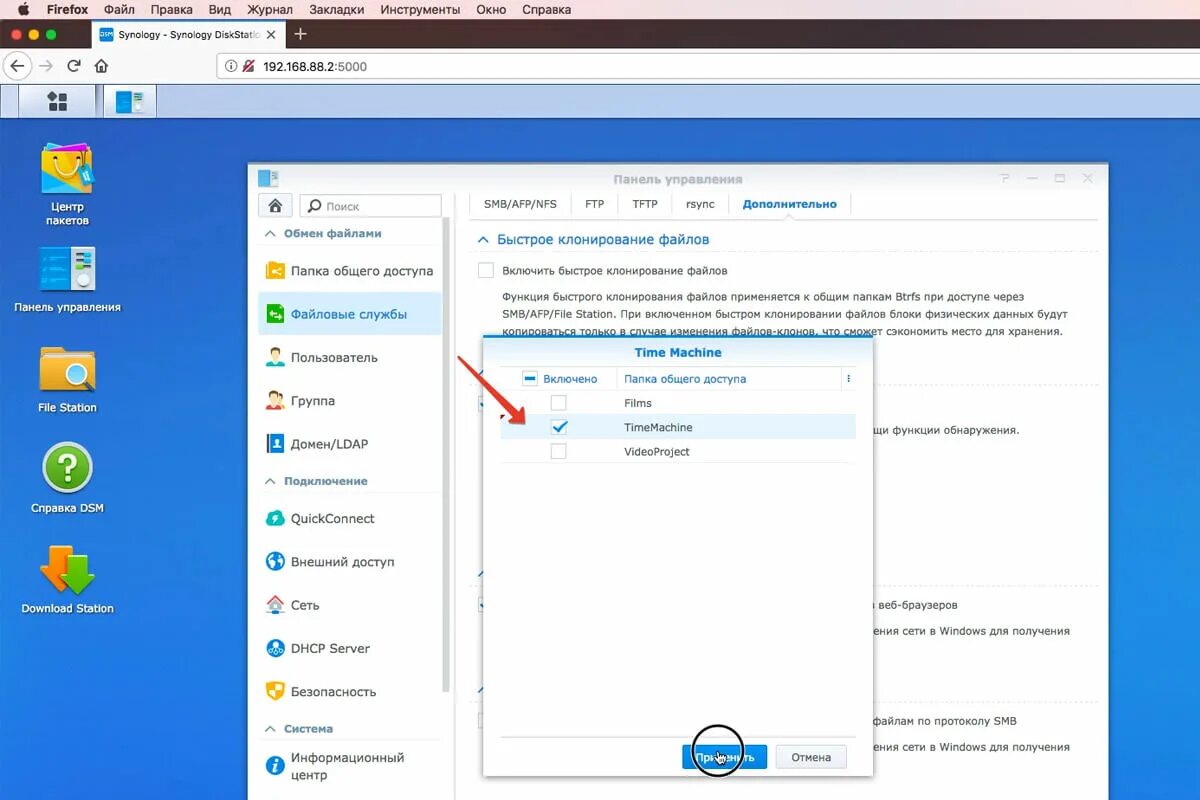
Task: Check the Films folder checkbox
Action: [558, 403]
